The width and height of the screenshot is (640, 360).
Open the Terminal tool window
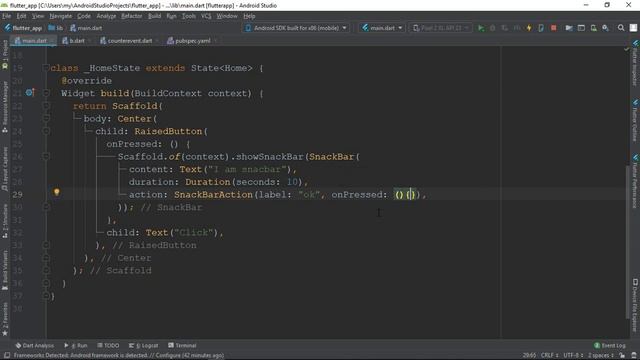(x=182, y=345)
